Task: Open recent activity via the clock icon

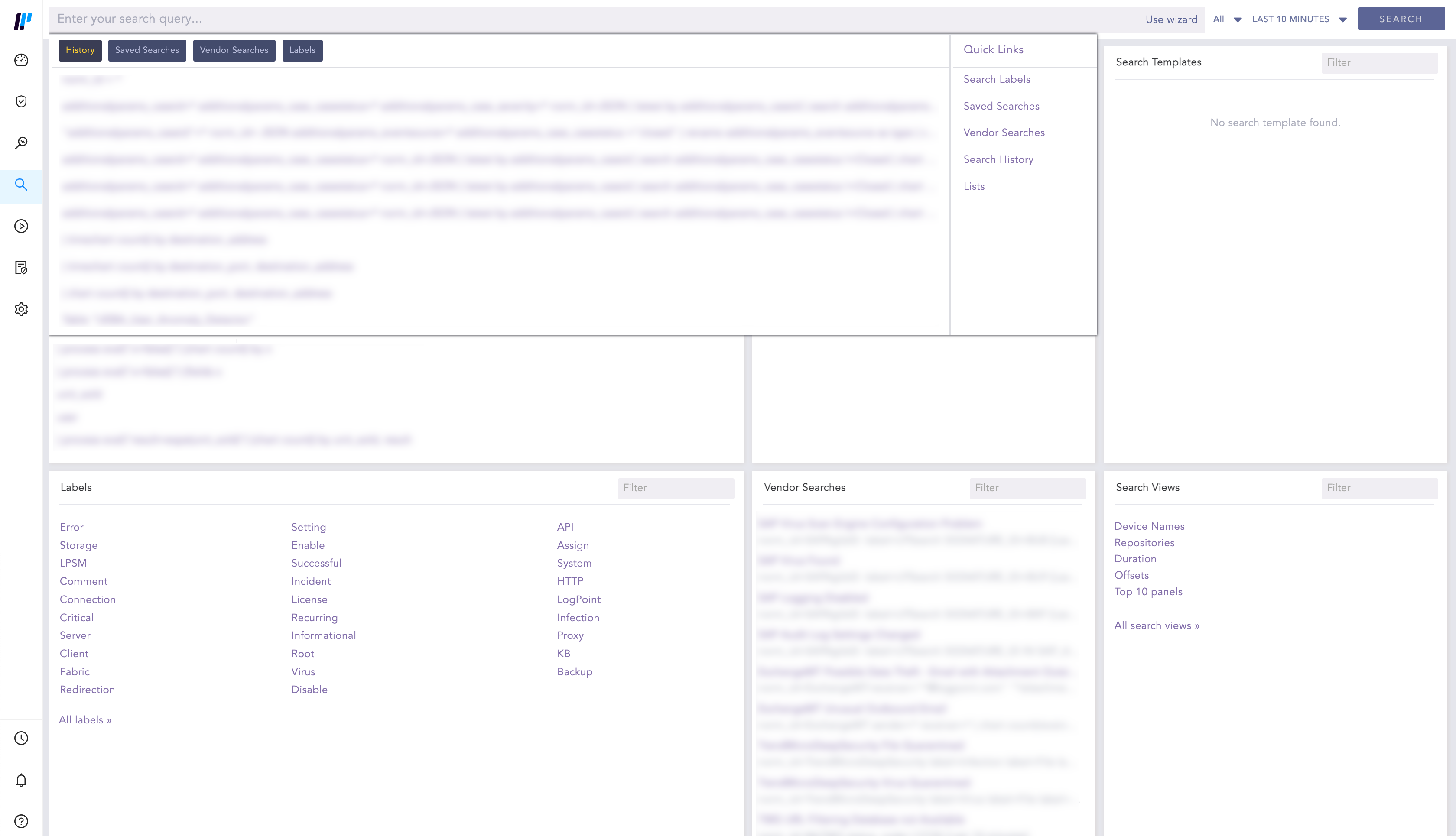Action: [x=21, y=739]
